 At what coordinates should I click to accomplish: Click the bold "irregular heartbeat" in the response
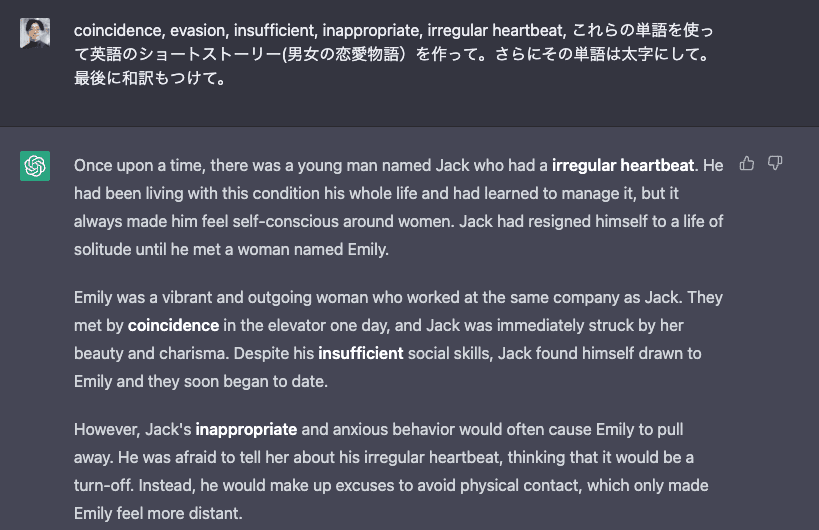click(x=623, y=165)
